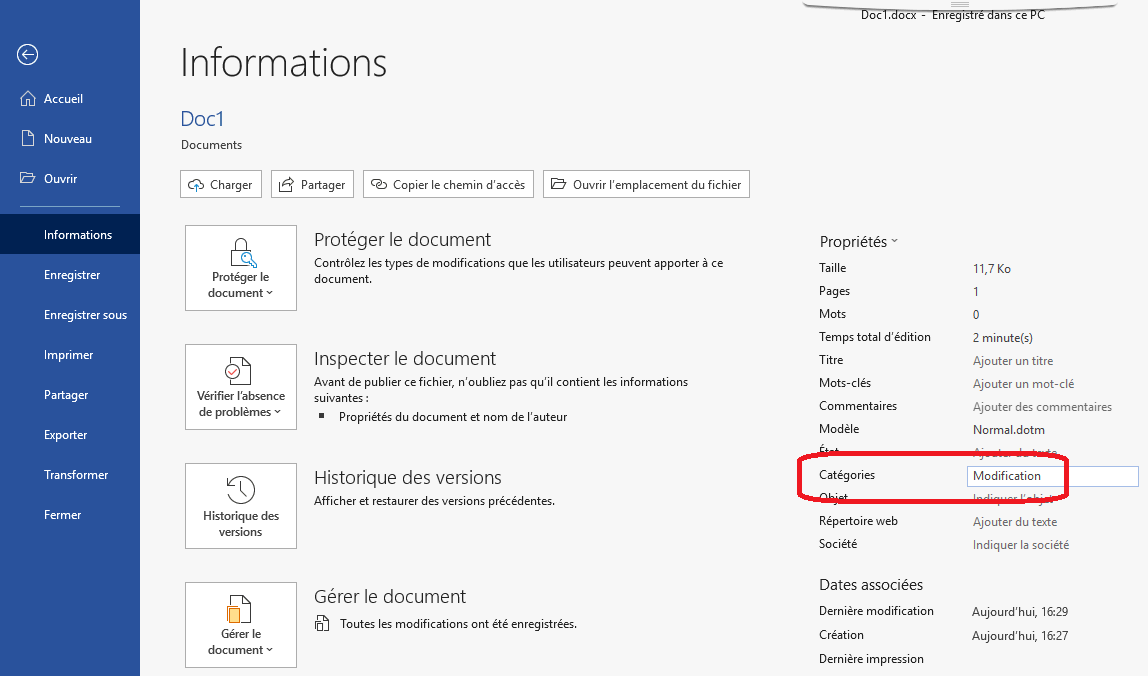Click Ajouter un titre field
The image size is (1148, 676).
[x=1012, y=361]
